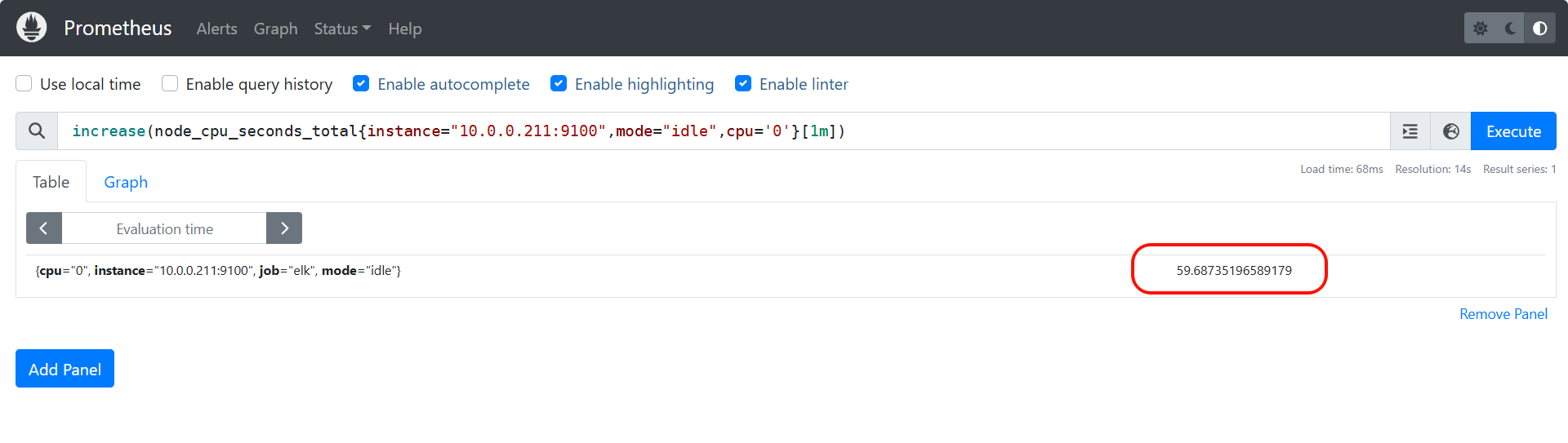Click the query search magnifier icon
Image resolution: width=1568 pixels, height=443 pixels.
37,131
